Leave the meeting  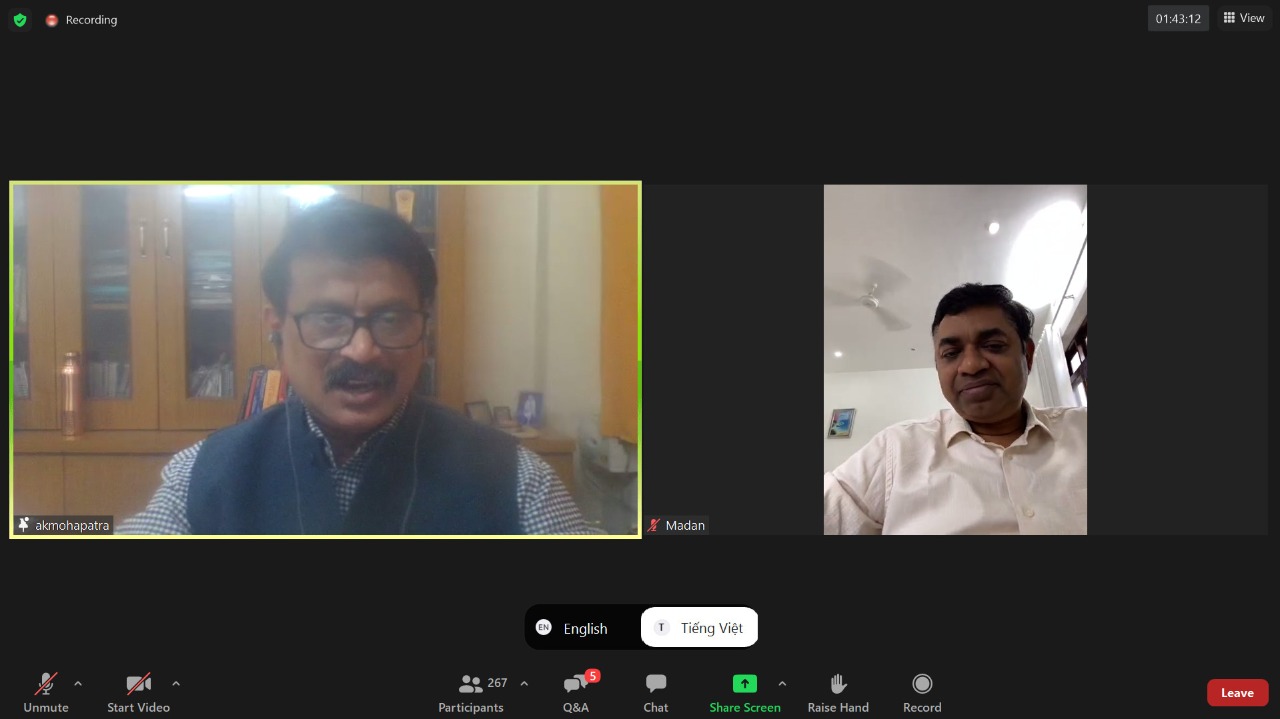pos(1237,692)
